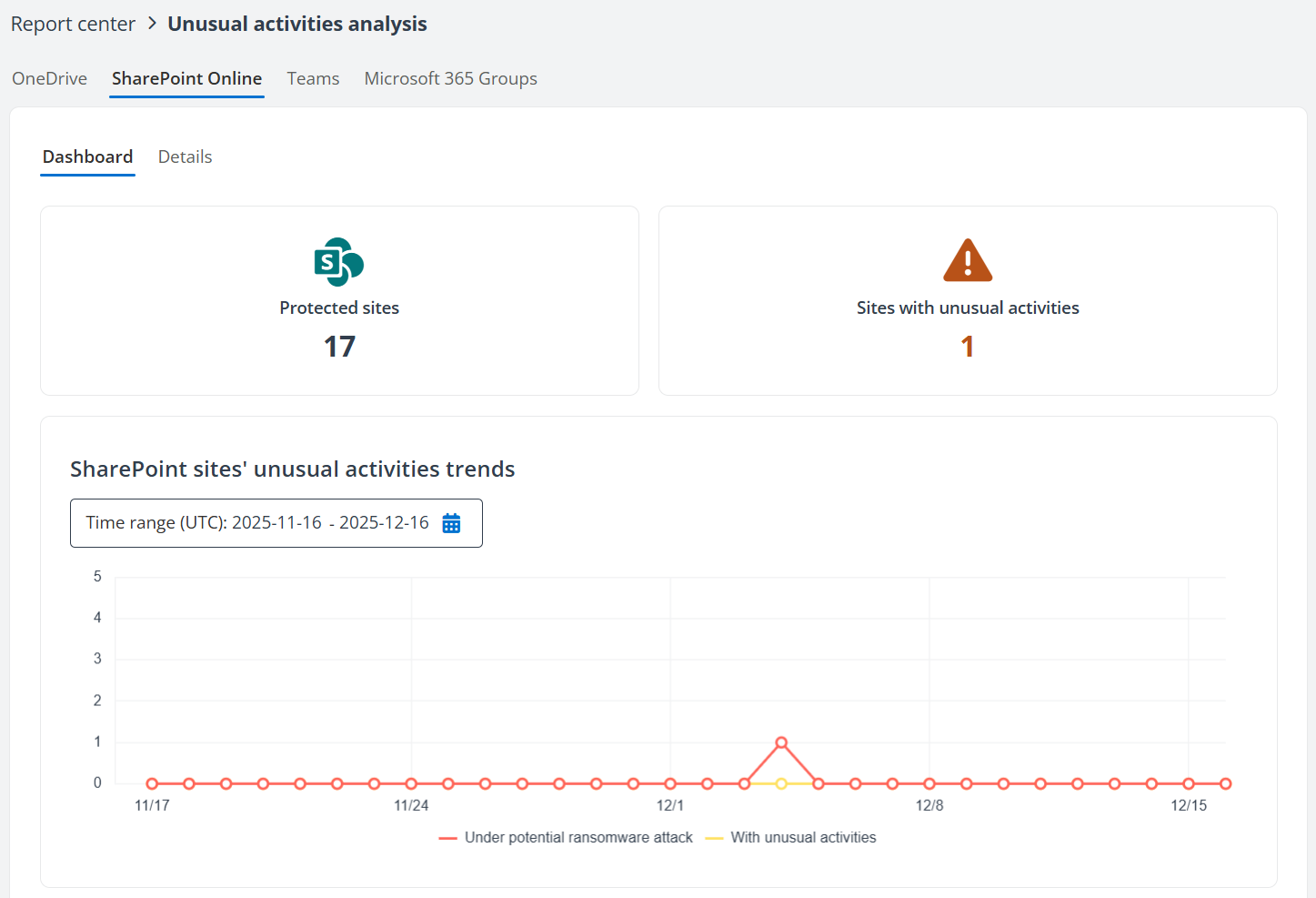
Task: Click the red data point above 11/17
Action: (x=152, y=783)
